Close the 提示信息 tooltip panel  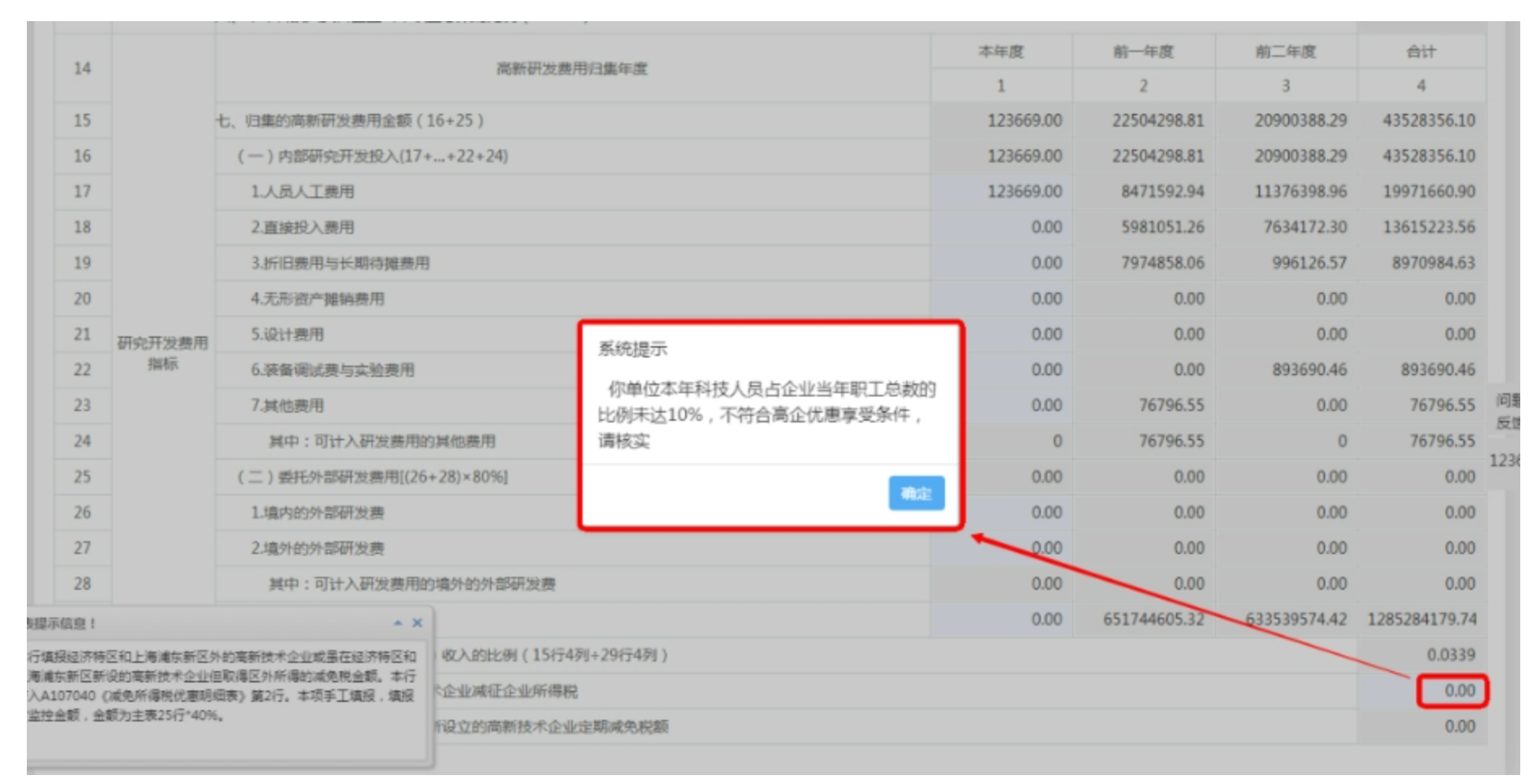click(x=418, y=623)
